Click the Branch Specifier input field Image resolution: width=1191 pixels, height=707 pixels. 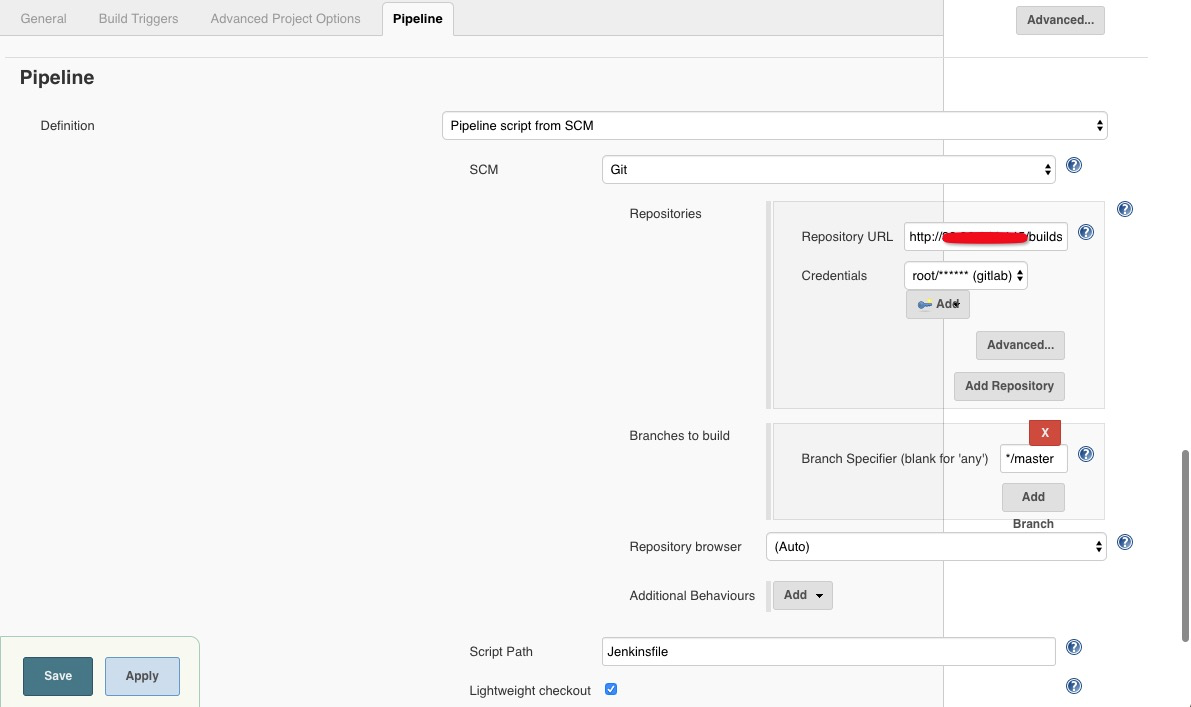pyautogui.click(x=1033, y=459)
